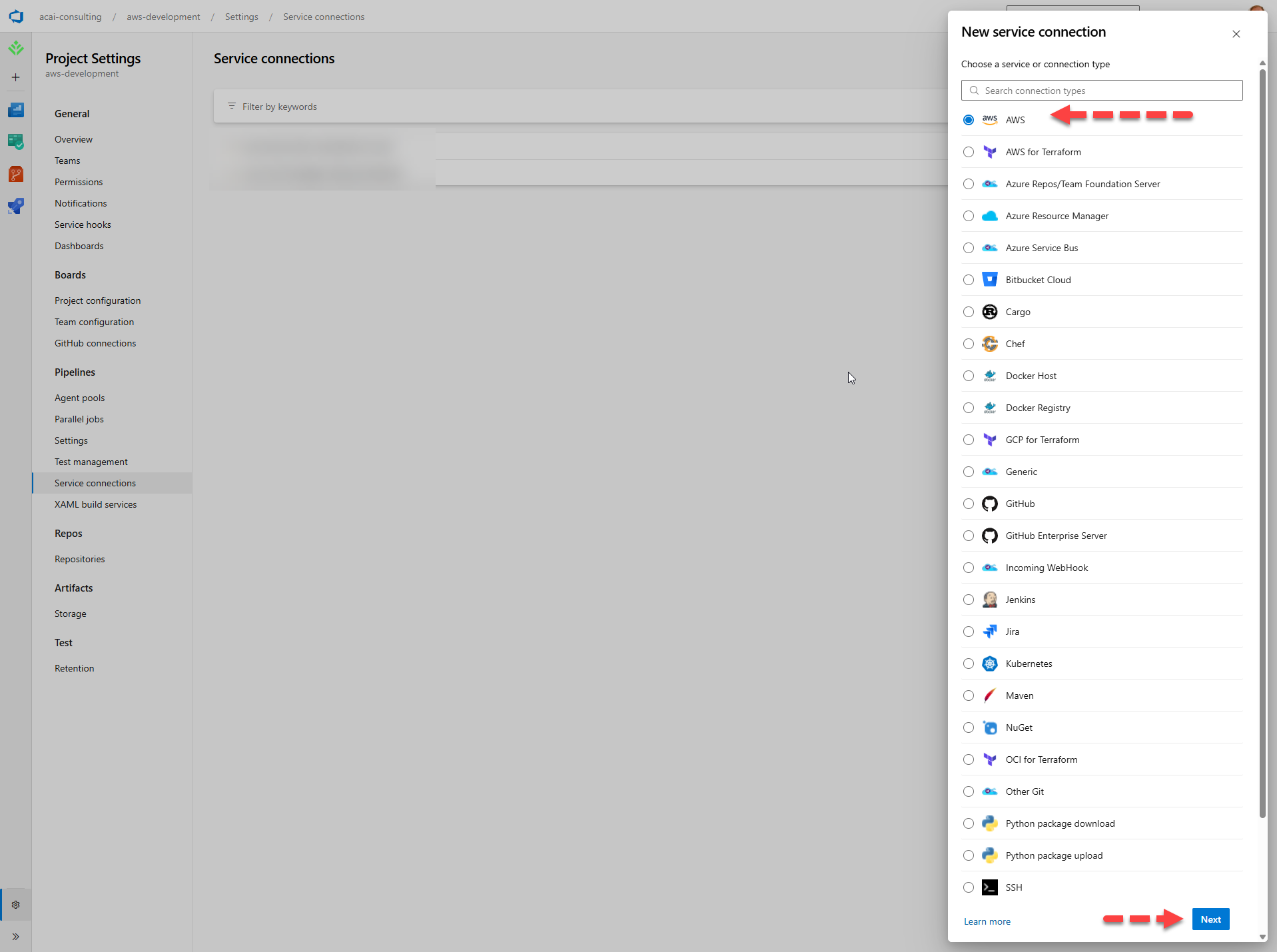Click the Generic connection icon
Image resolution: width=1277 pixels, height=952 pixels.
click(x=990, y=472)
